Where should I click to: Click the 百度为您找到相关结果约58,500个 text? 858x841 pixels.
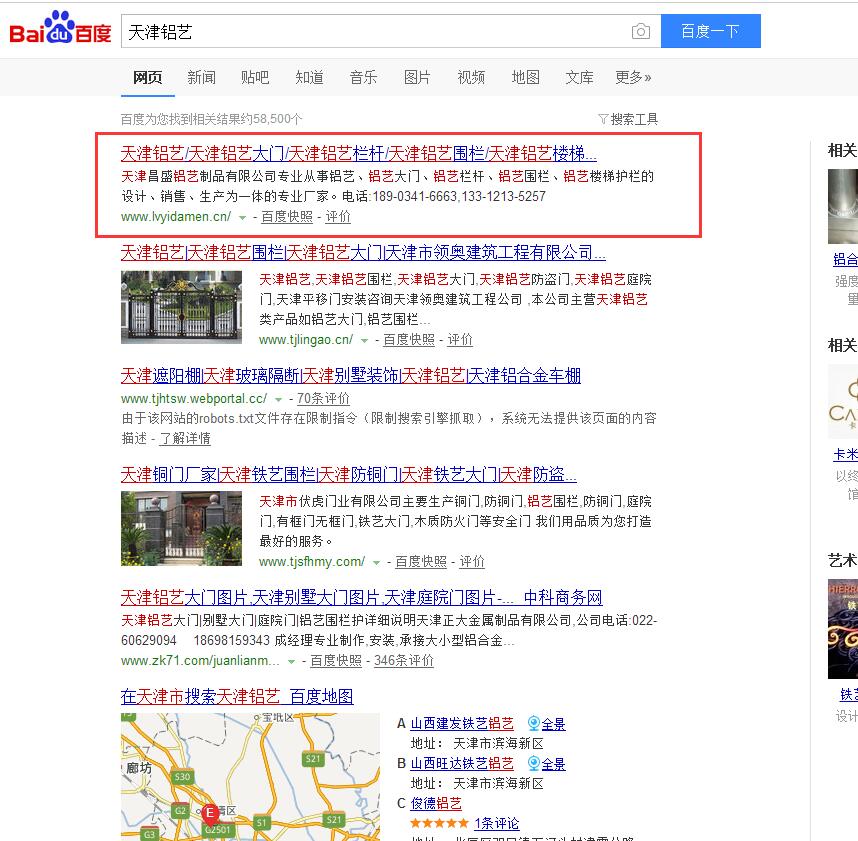pos(211,119)
